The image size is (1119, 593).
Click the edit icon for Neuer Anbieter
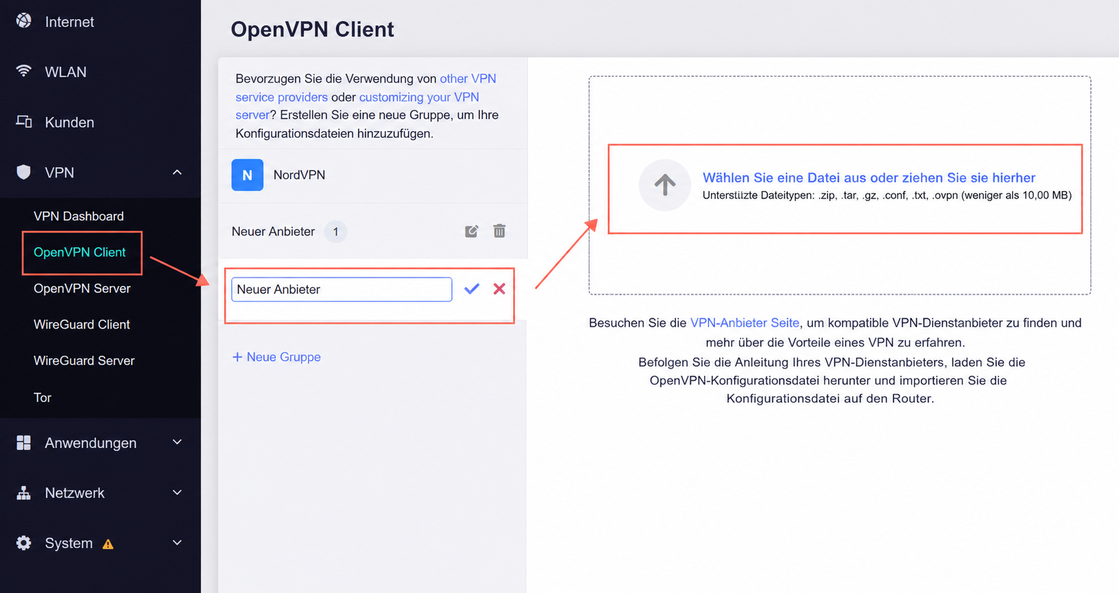click(x=472, y=231)
